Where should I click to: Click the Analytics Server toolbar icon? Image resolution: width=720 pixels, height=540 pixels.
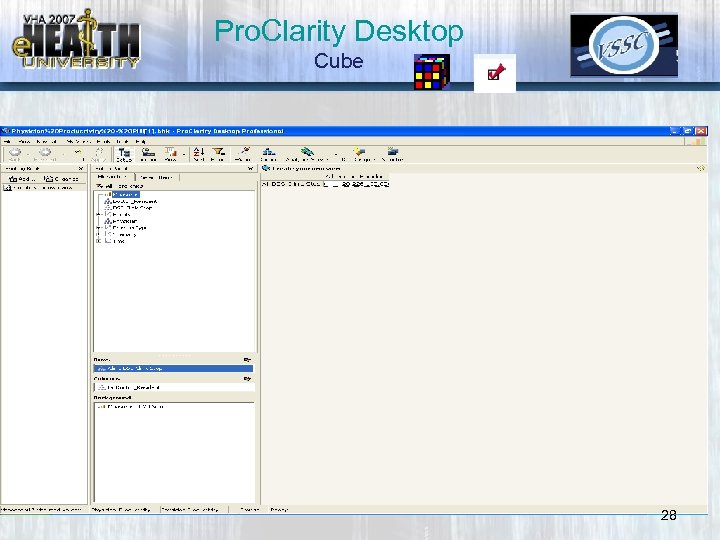pos(307,154)
